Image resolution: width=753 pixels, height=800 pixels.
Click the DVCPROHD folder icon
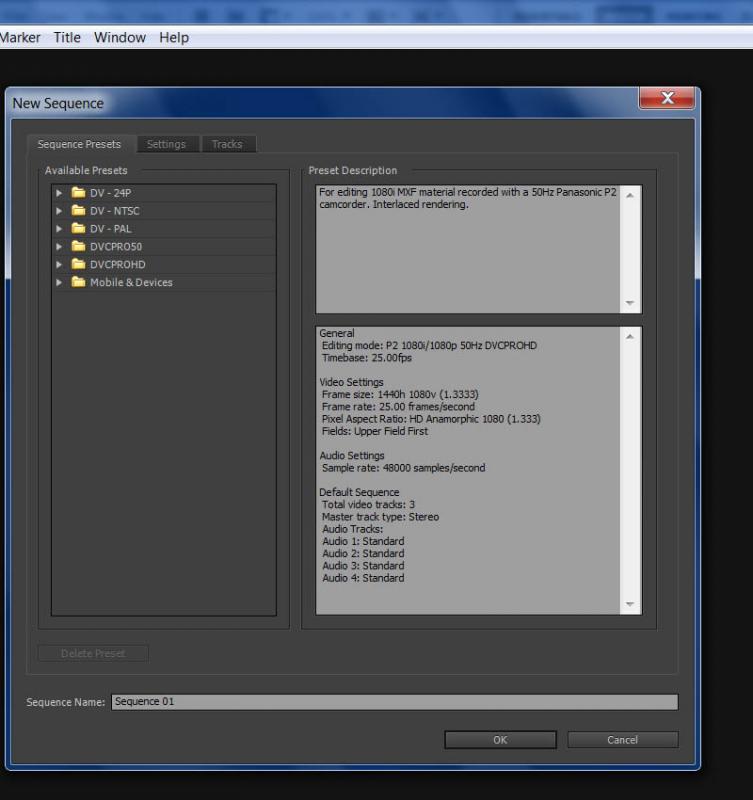[78, 264]
